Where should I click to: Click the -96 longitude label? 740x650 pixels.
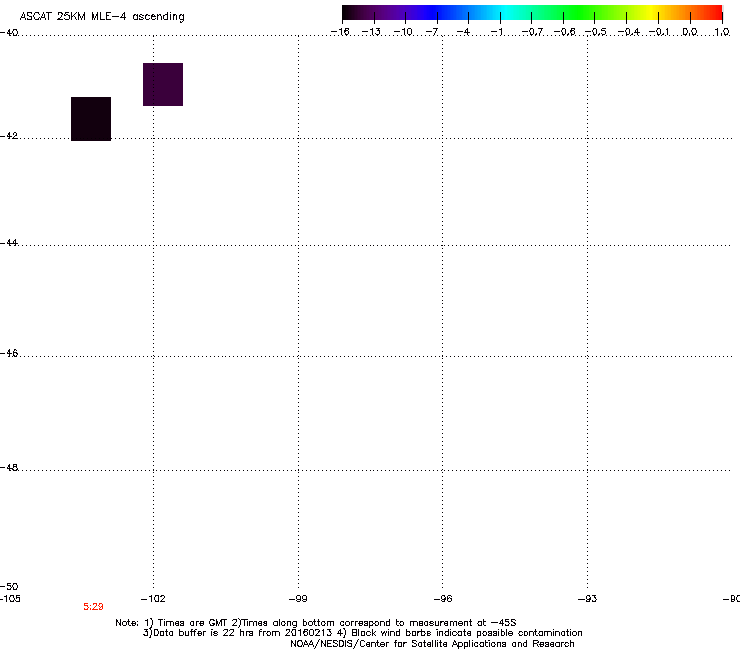click(443, 599)
